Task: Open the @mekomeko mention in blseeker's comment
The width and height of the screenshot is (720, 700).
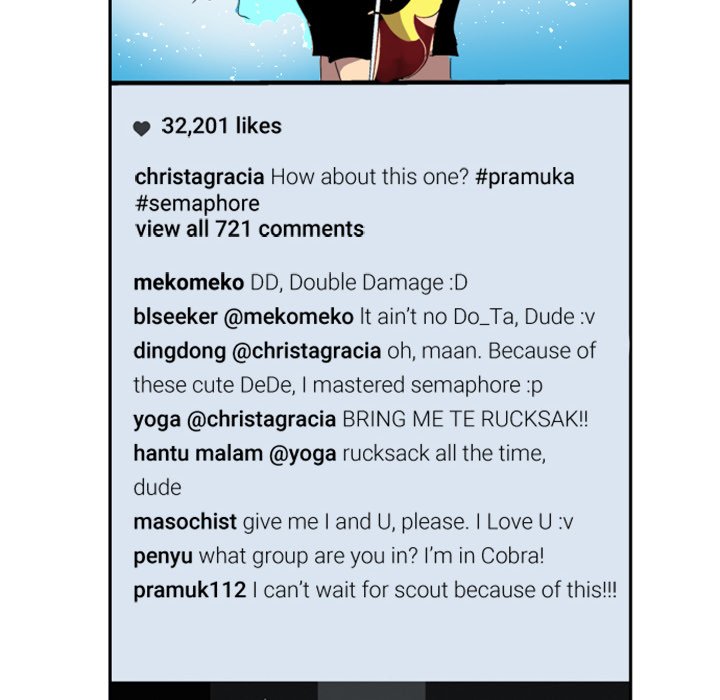Action: pyautogui.click(x=288, y=316)
